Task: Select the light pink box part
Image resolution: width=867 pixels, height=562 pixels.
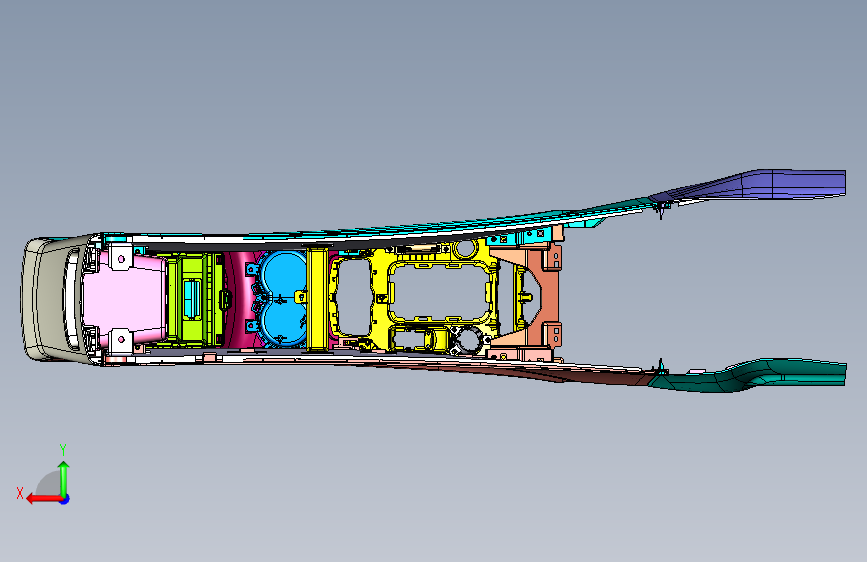Action: coord(124,299)
